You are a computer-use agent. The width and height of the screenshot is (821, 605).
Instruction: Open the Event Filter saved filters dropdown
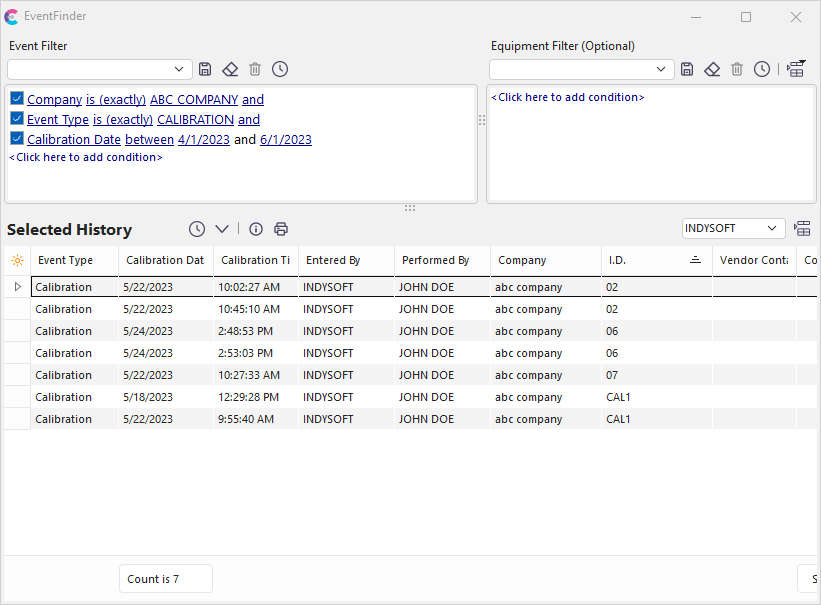180,69
